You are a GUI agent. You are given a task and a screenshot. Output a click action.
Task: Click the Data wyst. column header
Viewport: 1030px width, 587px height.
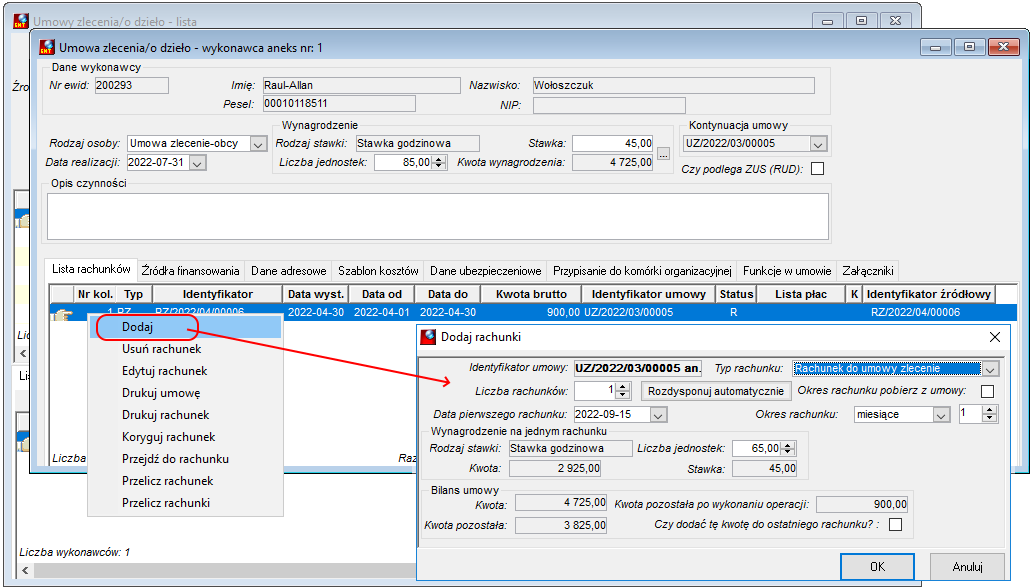point(315,294)
